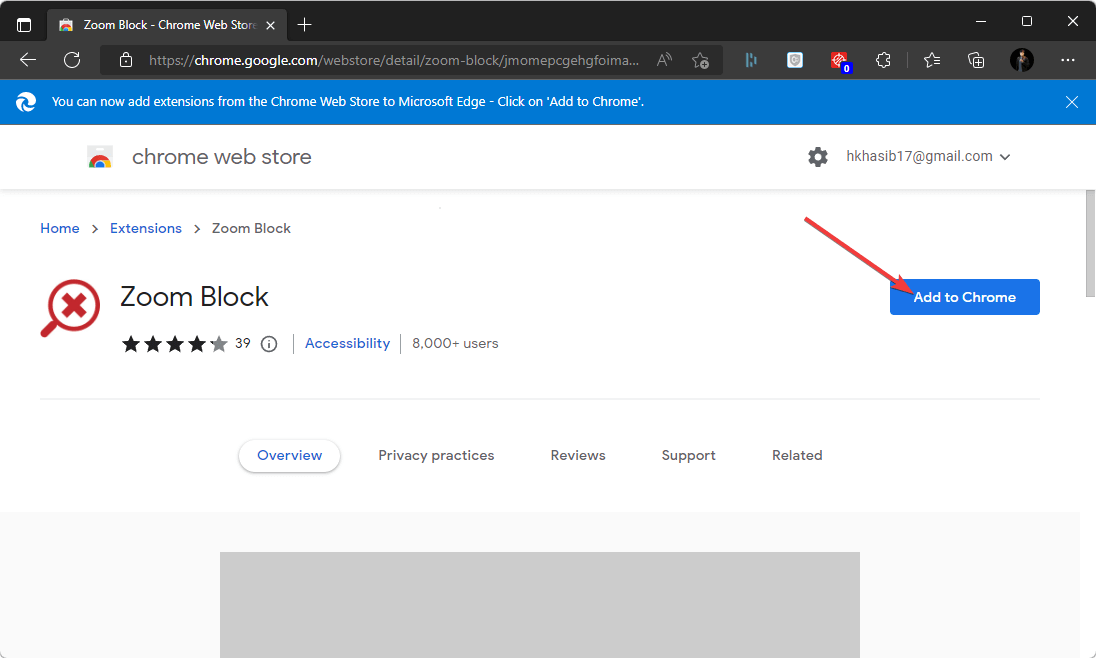Screen dimensions: 1096x658
Task: Open Chrome Web Store settings gear
Action: 818,157
